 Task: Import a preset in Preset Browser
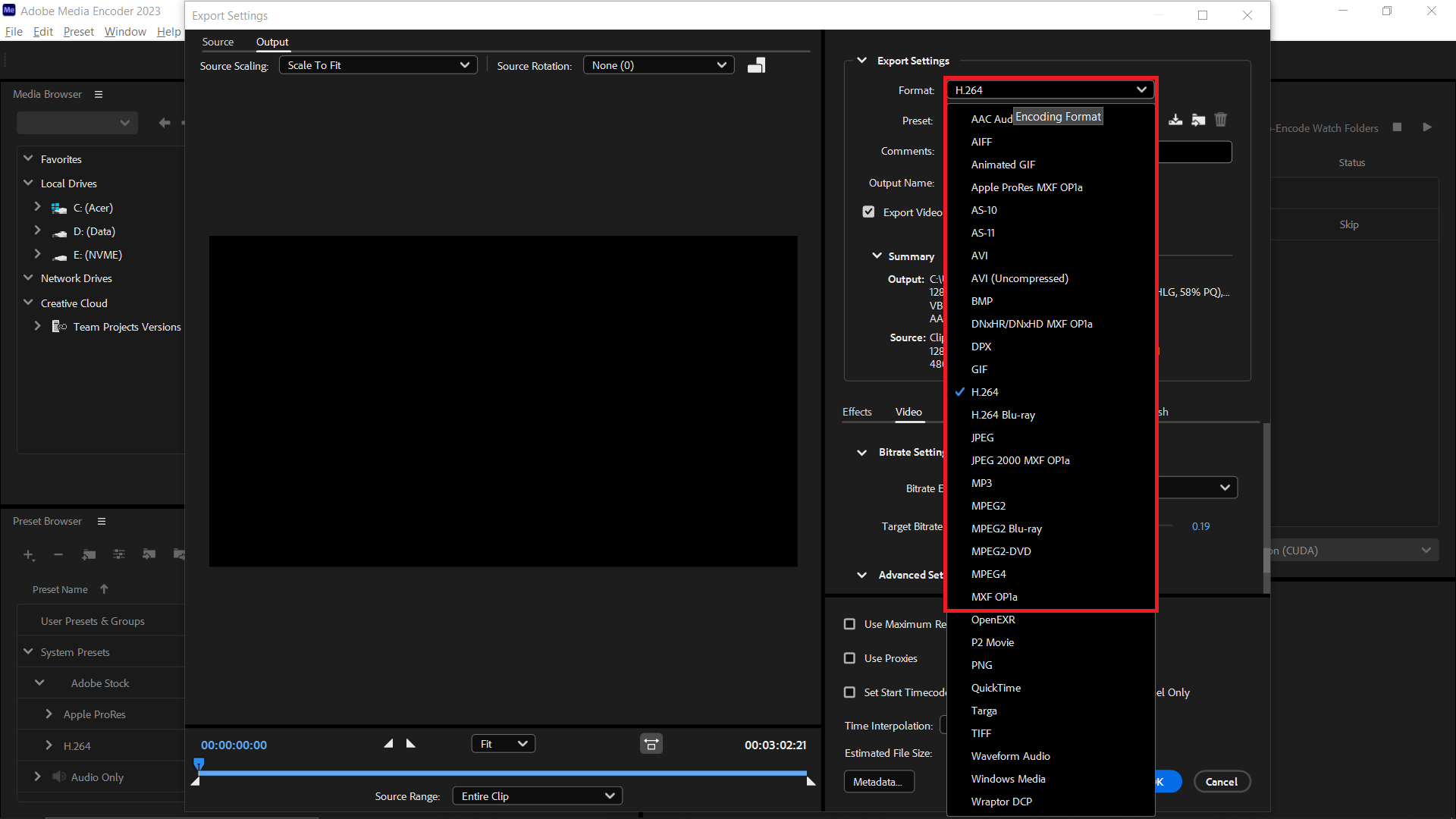149,554
